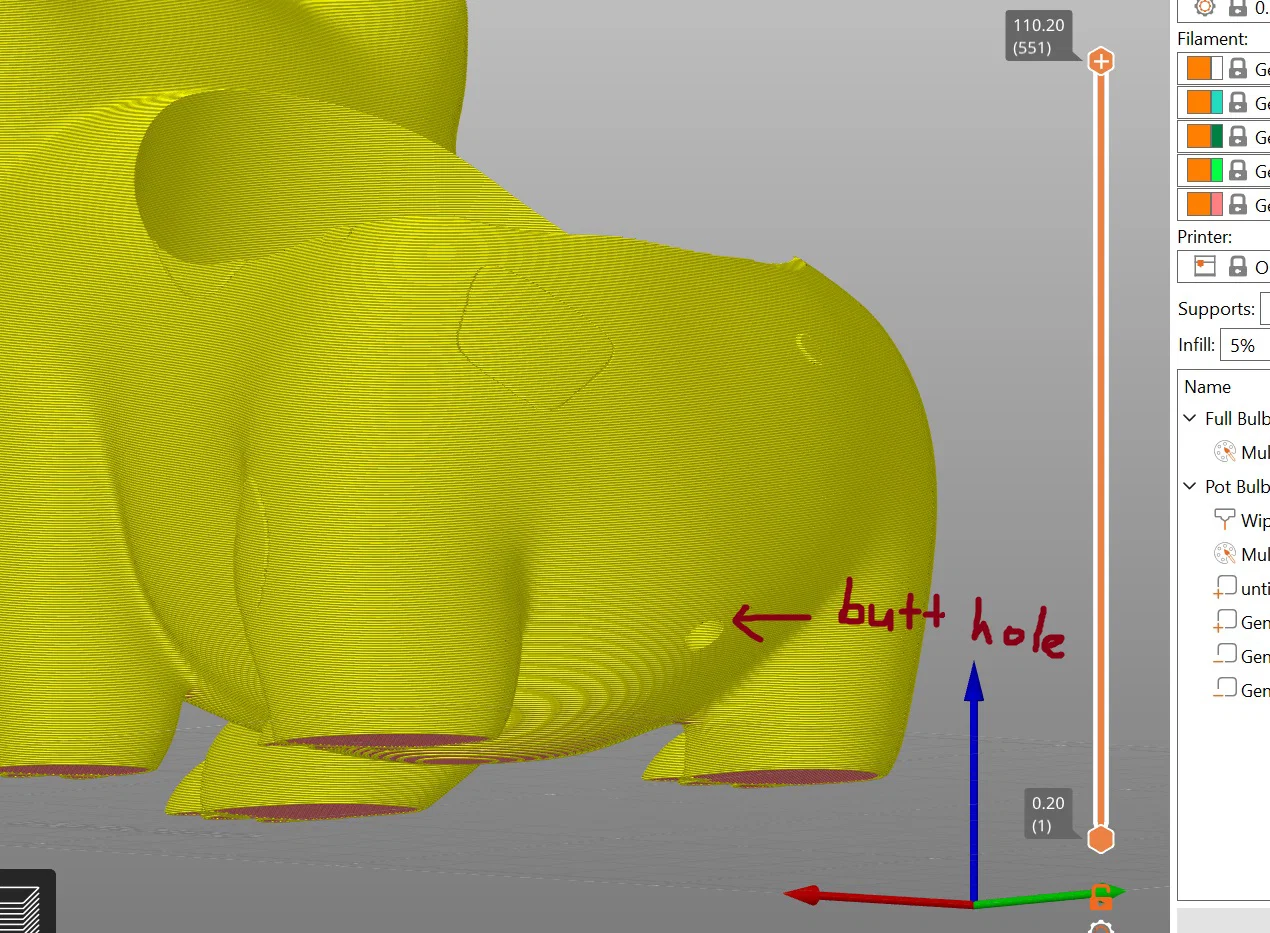Select the 'Mul' row under Full Bulb

(1225, 452)
